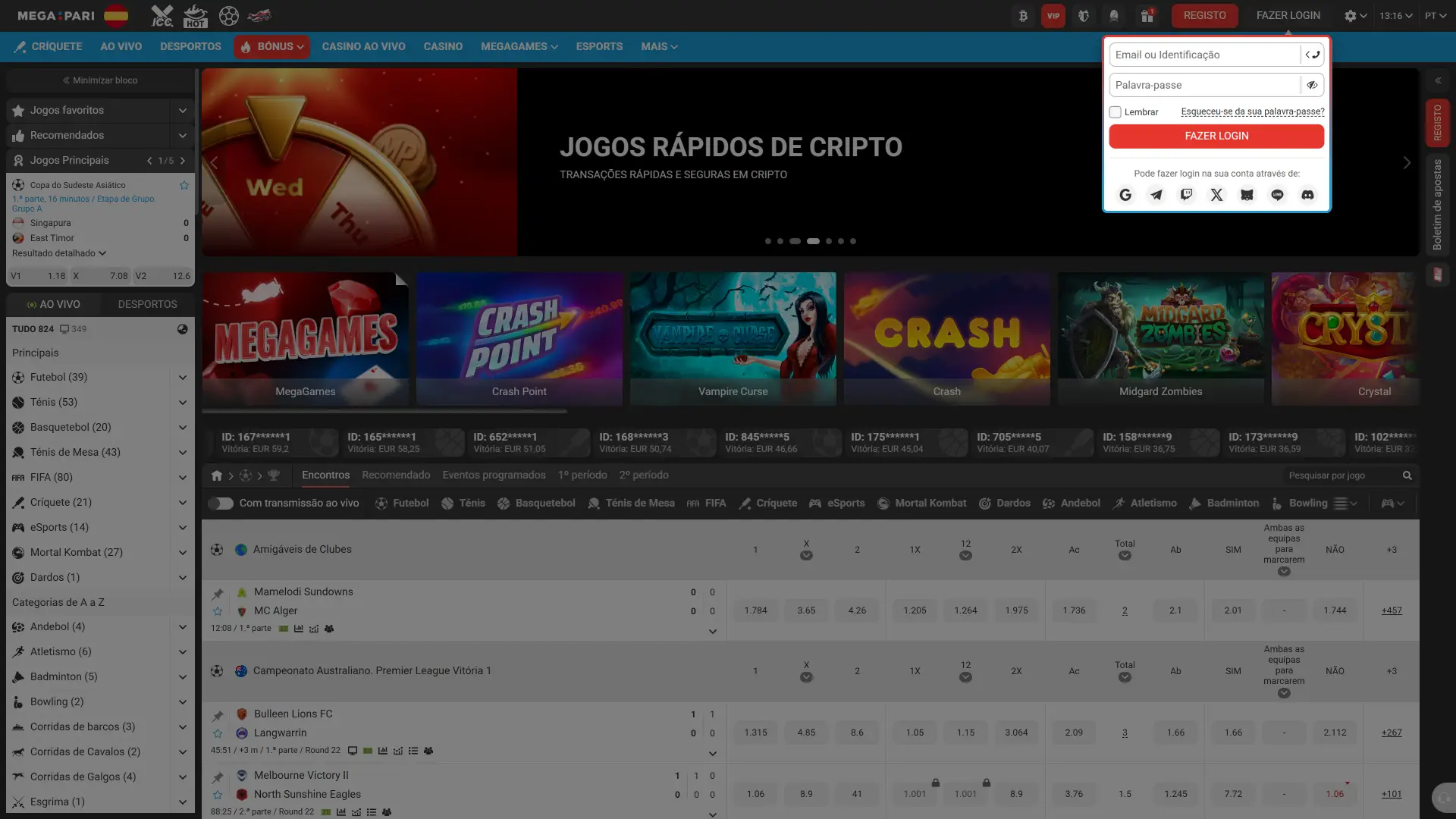Sign in with Discord icon
Viewport: 1456px width, 819px height.
point(1307,195)
